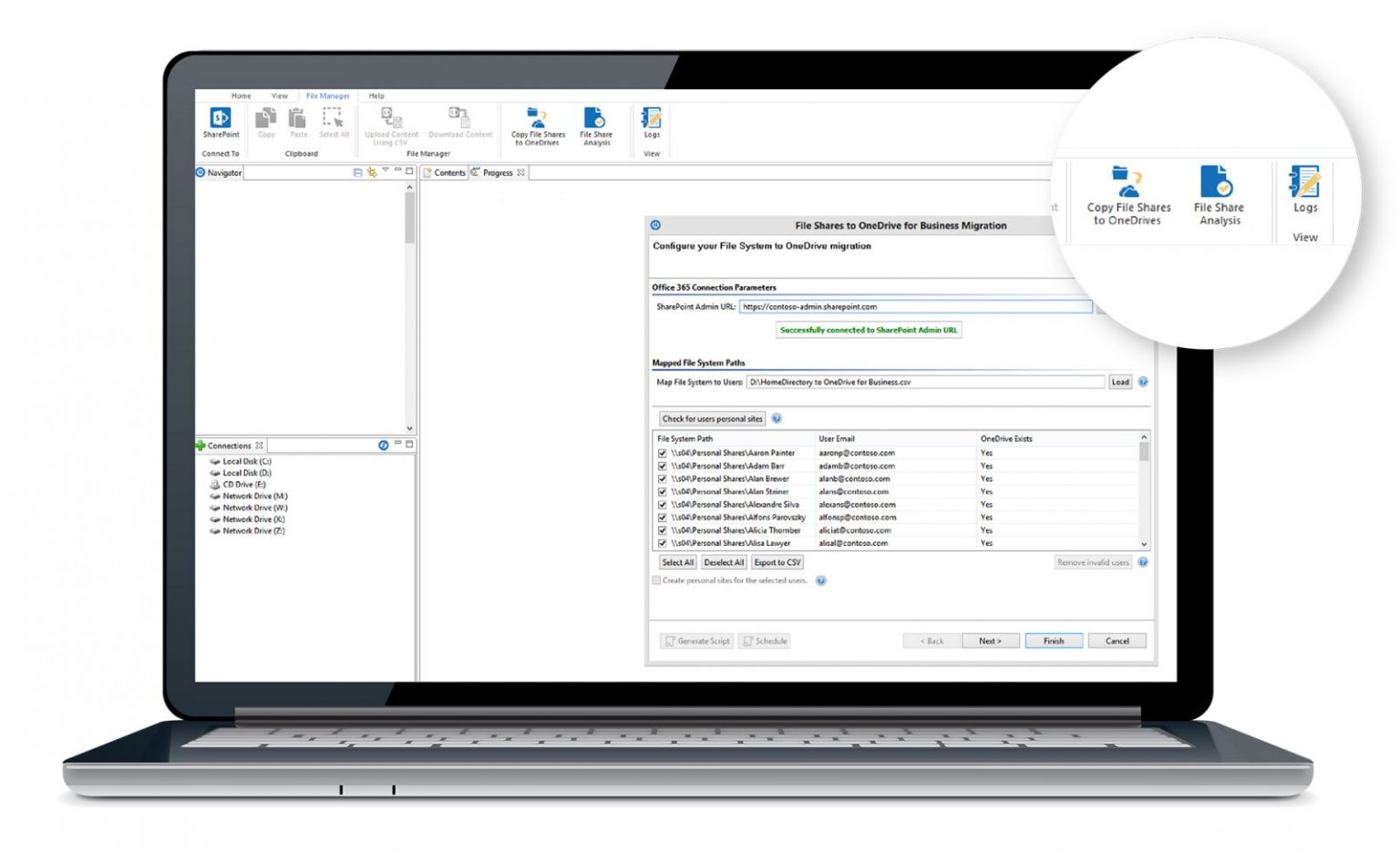The image size is (1400, 852).
Task: Maximize the Connections panel
Action: pos(409,444)
